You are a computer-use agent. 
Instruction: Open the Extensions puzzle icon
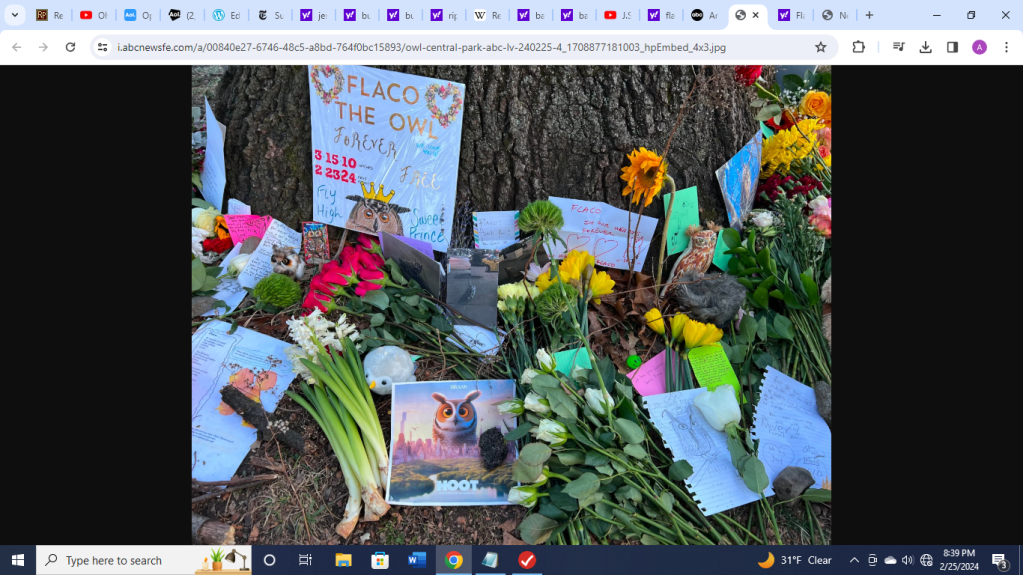[858, 47]
